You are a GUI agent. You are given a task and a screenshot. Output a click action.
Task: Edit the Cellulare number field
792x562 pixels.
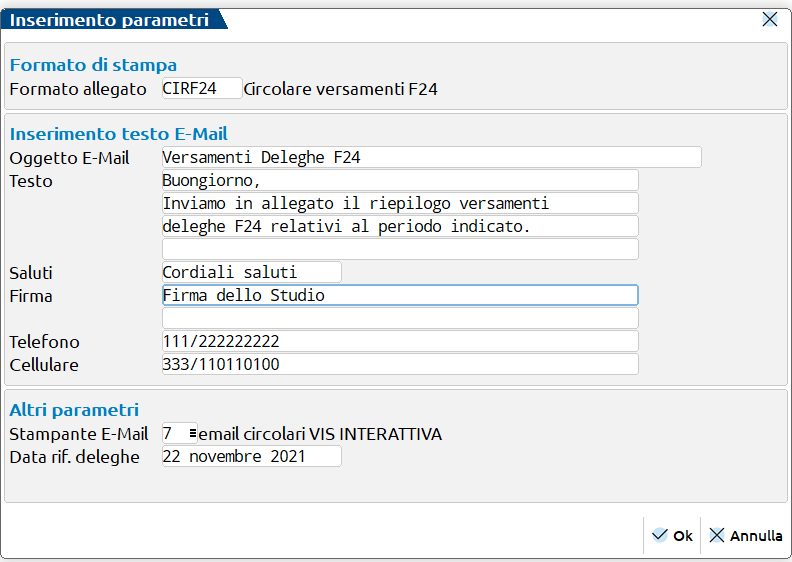click(399, 364)
